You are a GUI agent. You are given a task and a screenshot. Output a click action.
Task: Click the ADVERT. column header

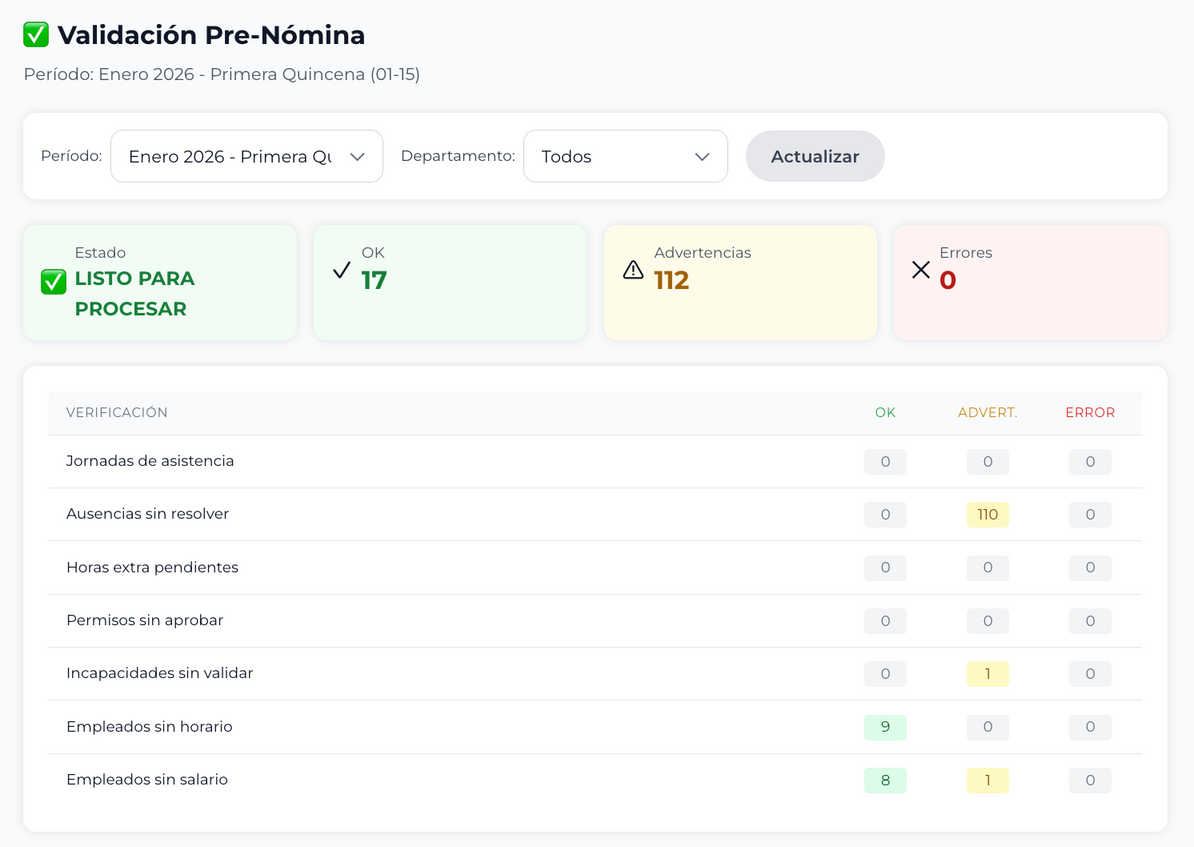pos(987,412)
